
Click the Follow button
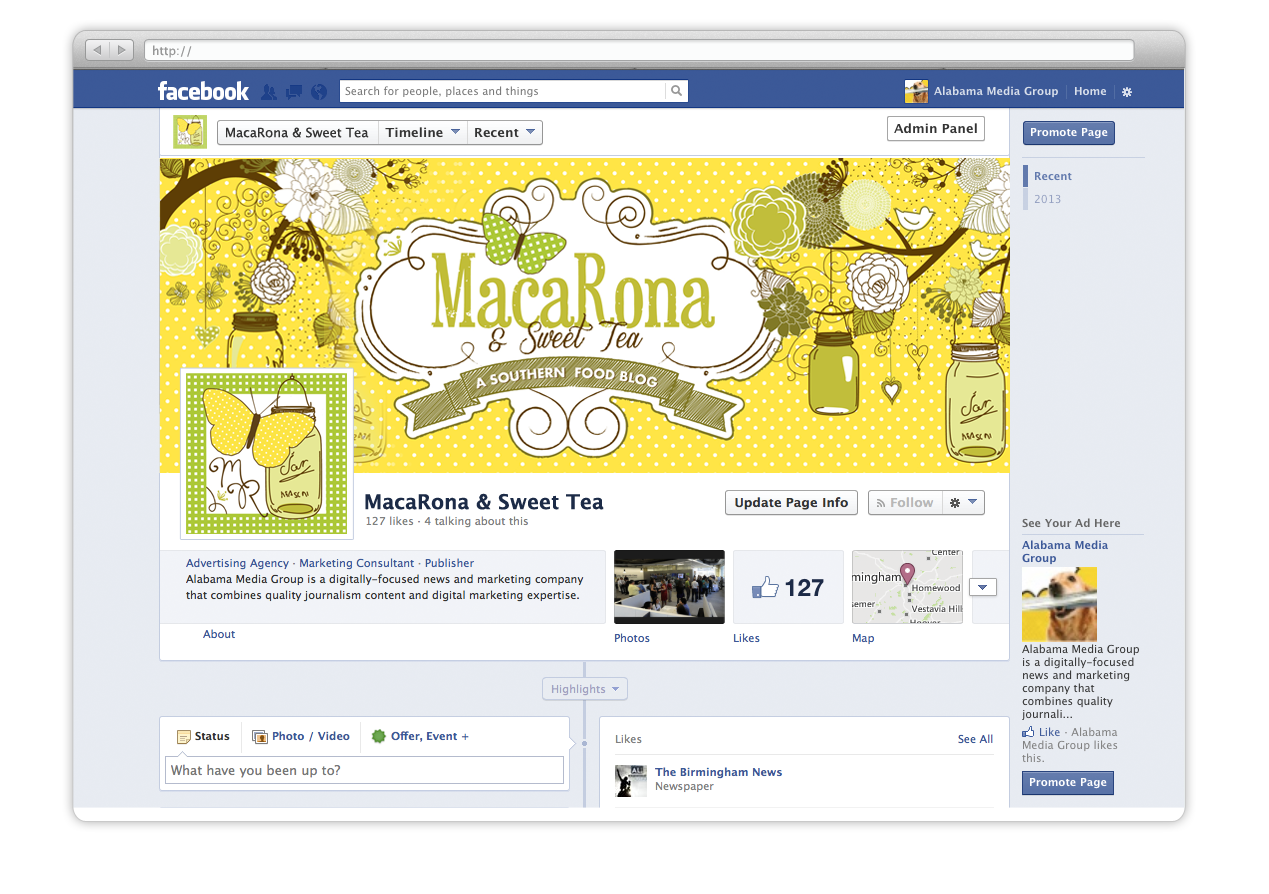click(x=904, y=503)
